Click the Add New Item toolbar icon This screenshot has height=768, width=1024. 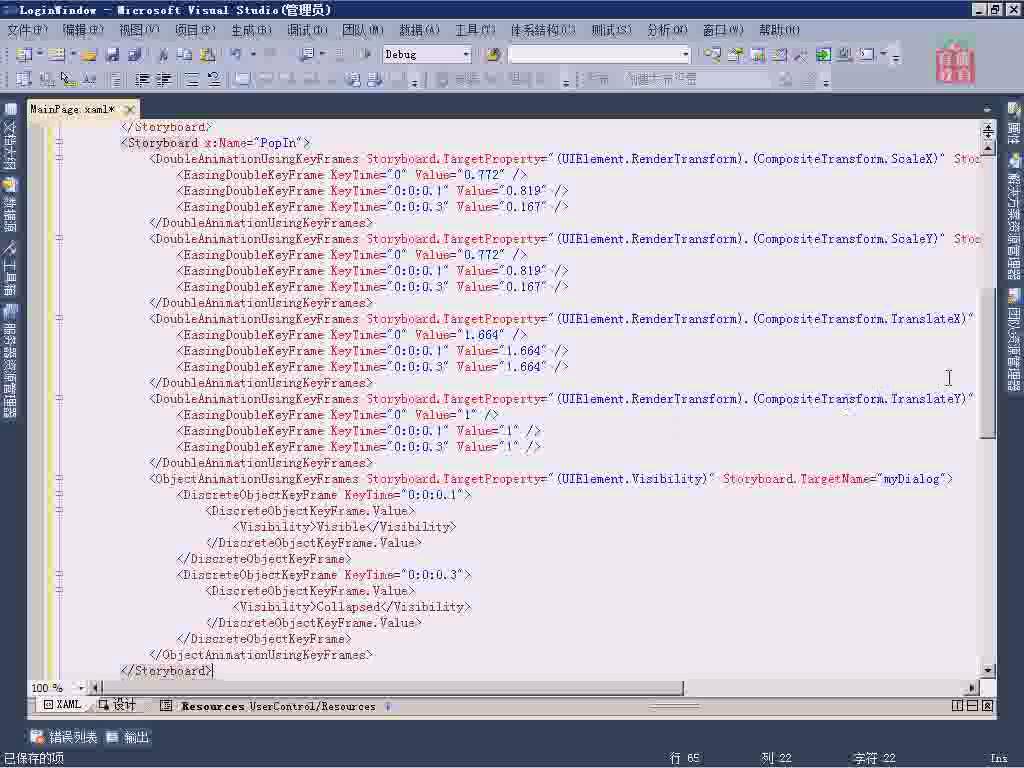(57, 55)
